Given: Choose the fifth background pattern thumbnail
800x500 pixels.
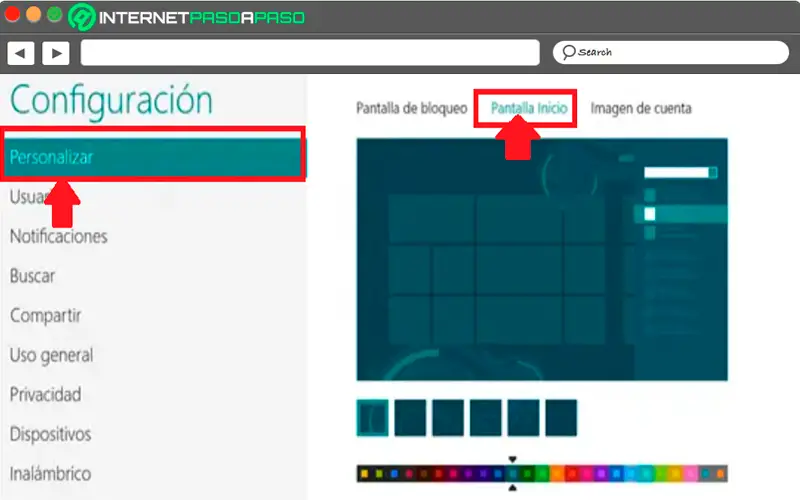Looking at the screenshot, I should (523, 418).
